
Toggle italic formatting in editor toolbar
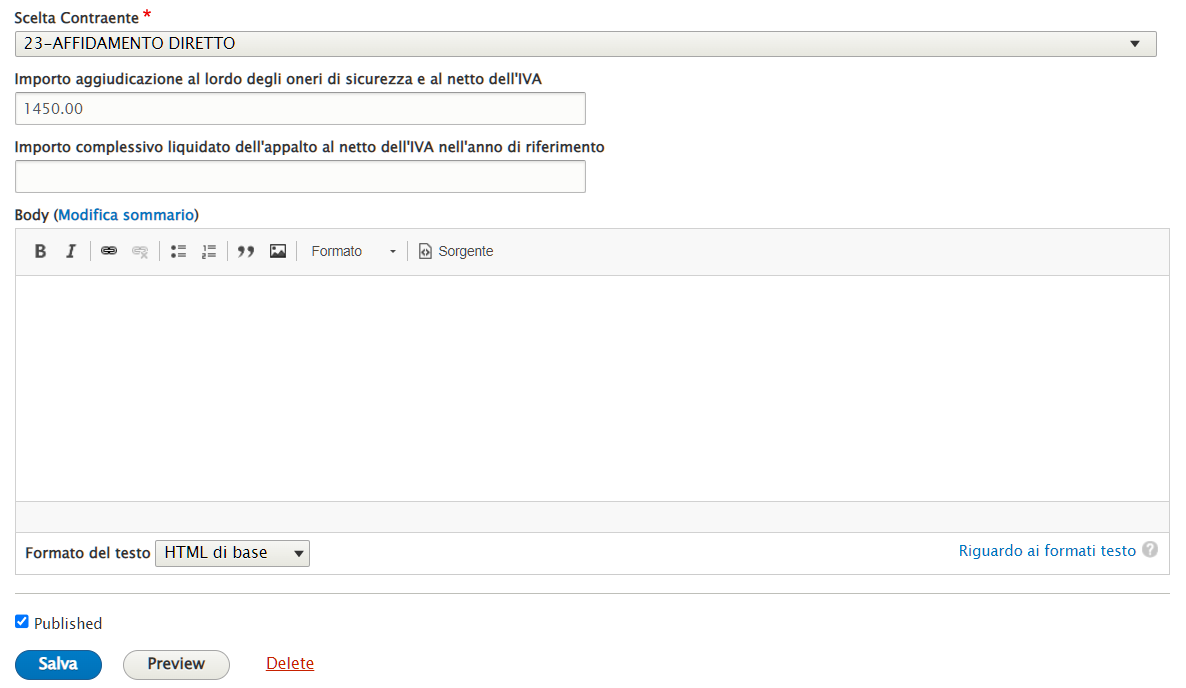coord(71,251)
